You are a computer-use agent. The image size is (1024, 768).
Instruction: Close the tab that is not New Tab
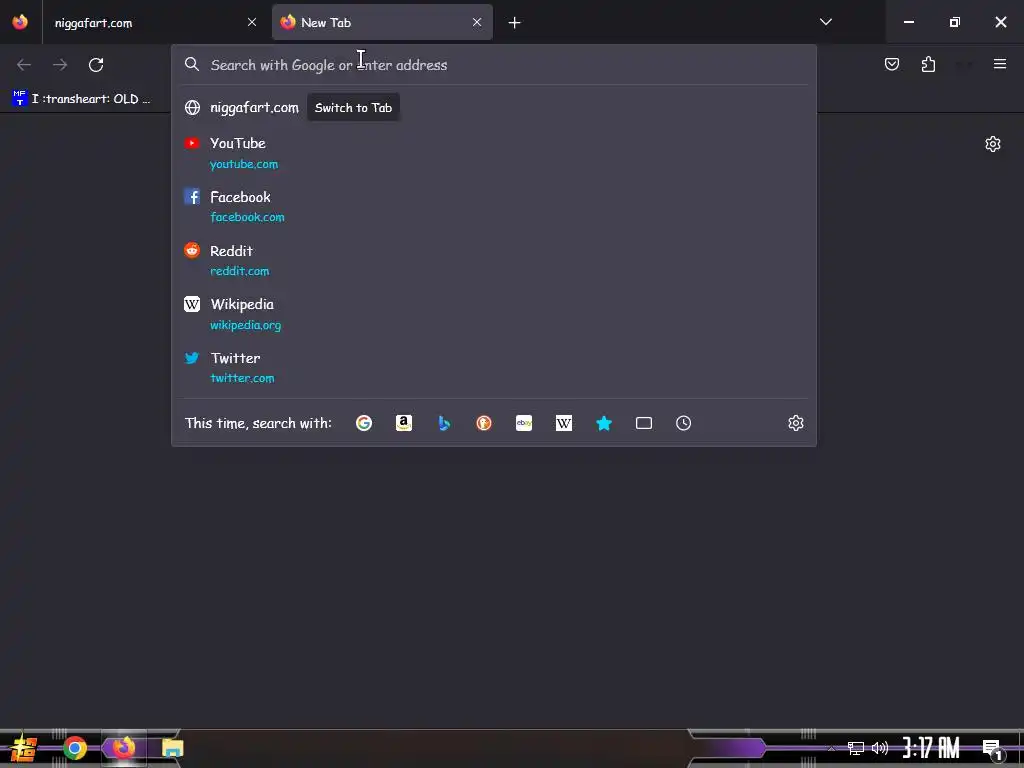(251, 22)
